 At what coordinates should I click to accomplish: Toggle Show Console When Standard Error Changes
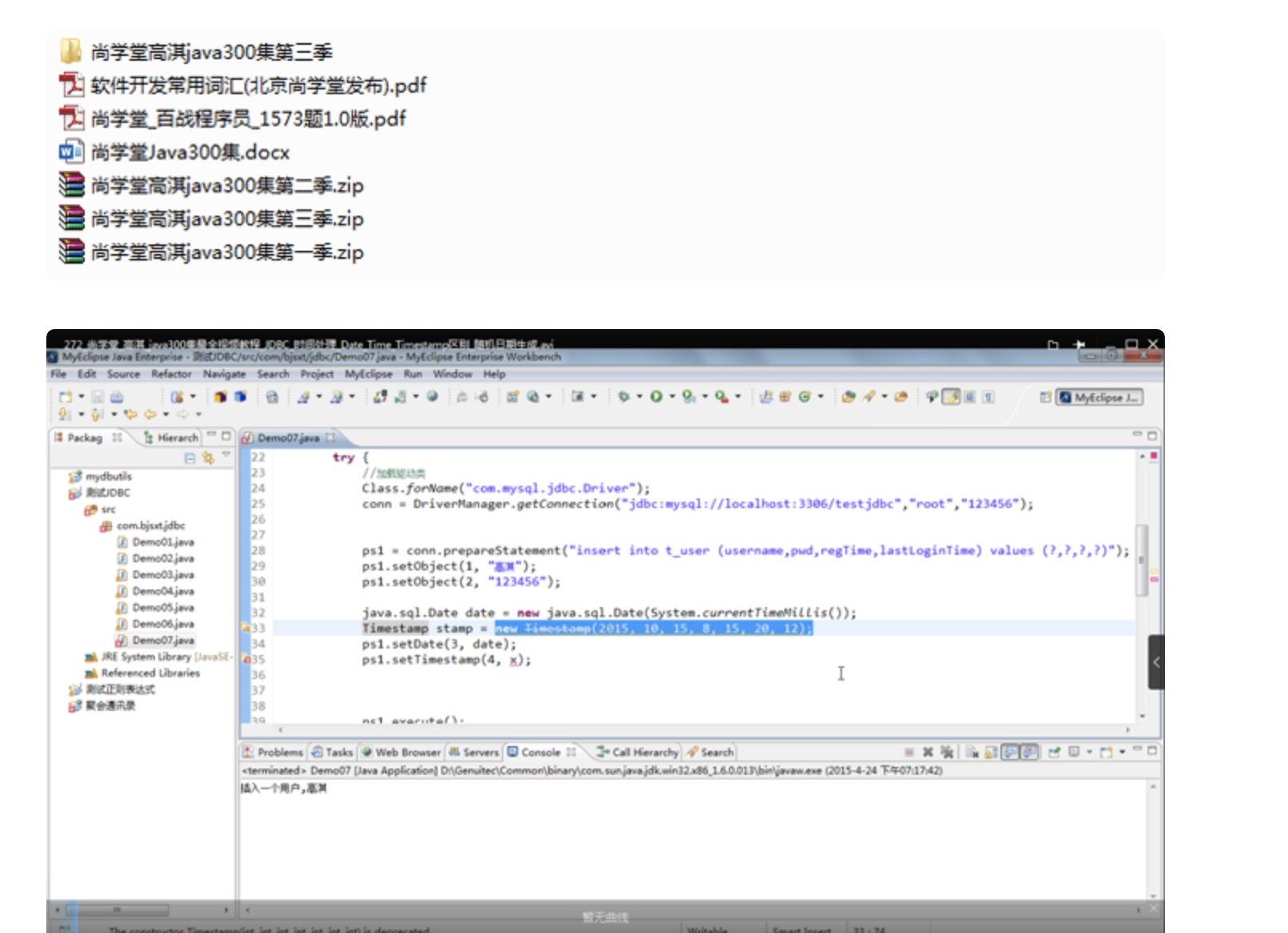[1030, 752]
